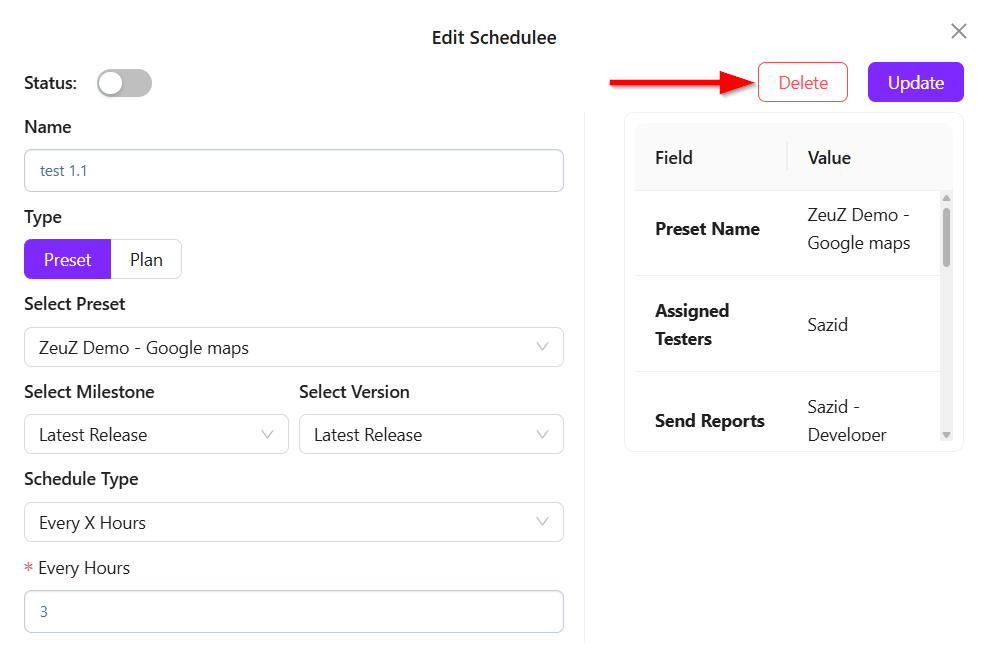This screenshot has width=989, height=662.
Task: Click the table's vertical scrollbar thumb
Action: (946, 237)
